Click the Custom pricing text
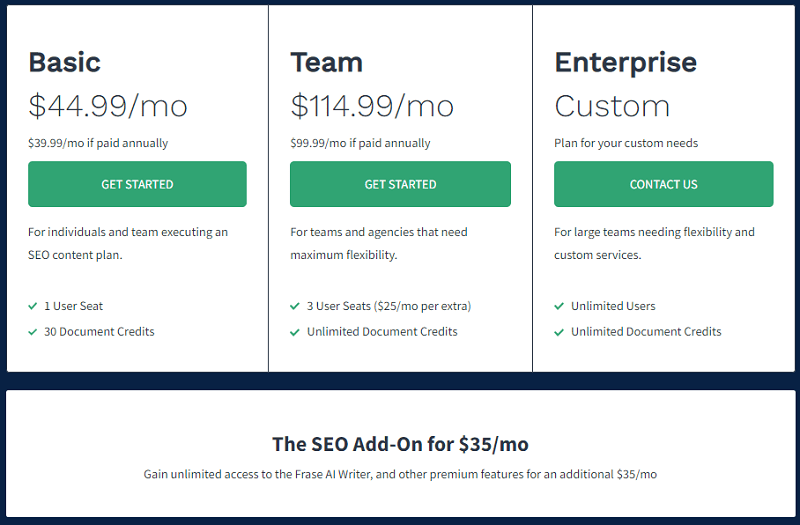 click(612, 106)
